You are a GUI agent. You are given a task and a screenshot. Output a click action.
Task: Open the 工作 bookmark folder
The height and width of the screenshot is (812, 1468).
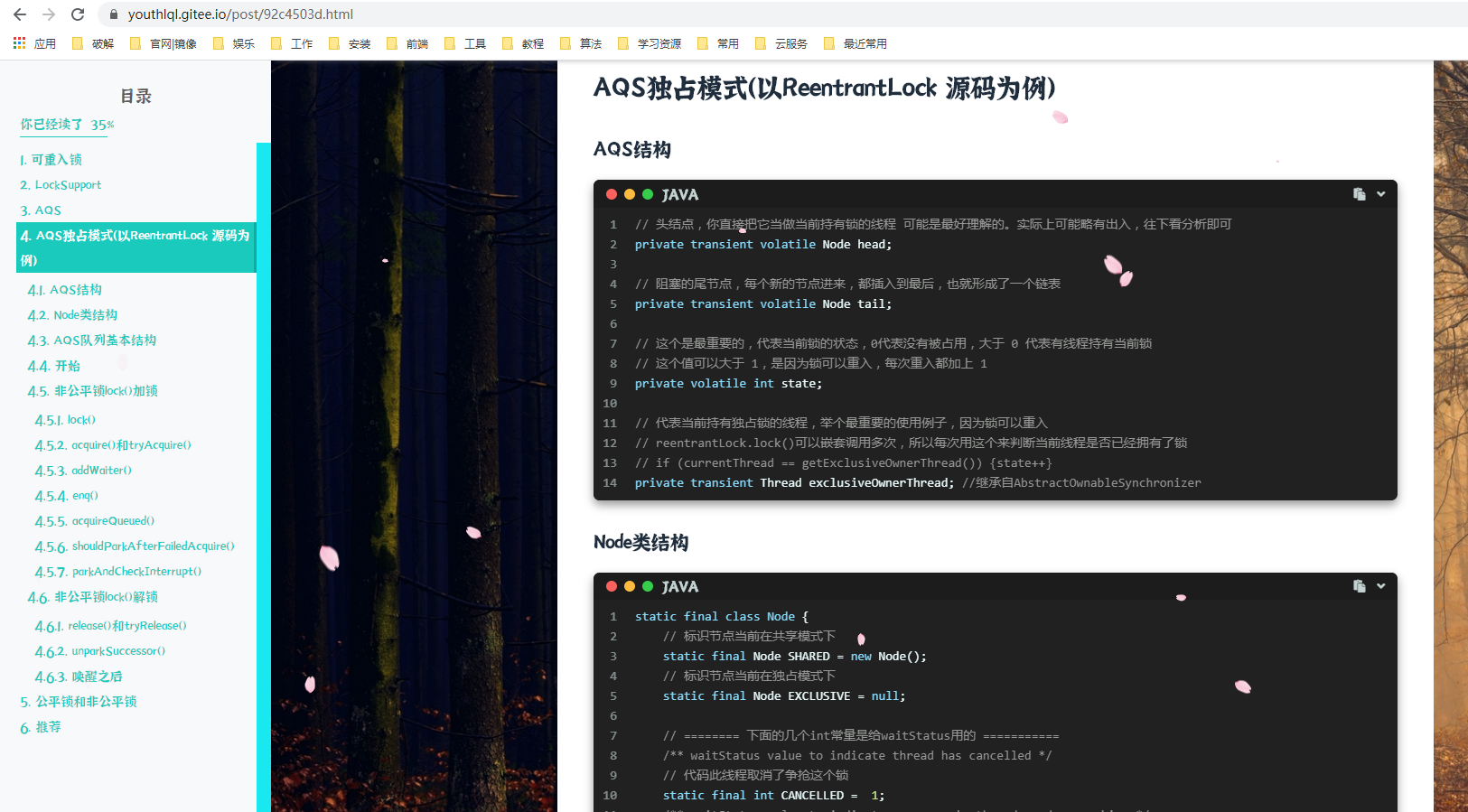click(x=292, y=43)
